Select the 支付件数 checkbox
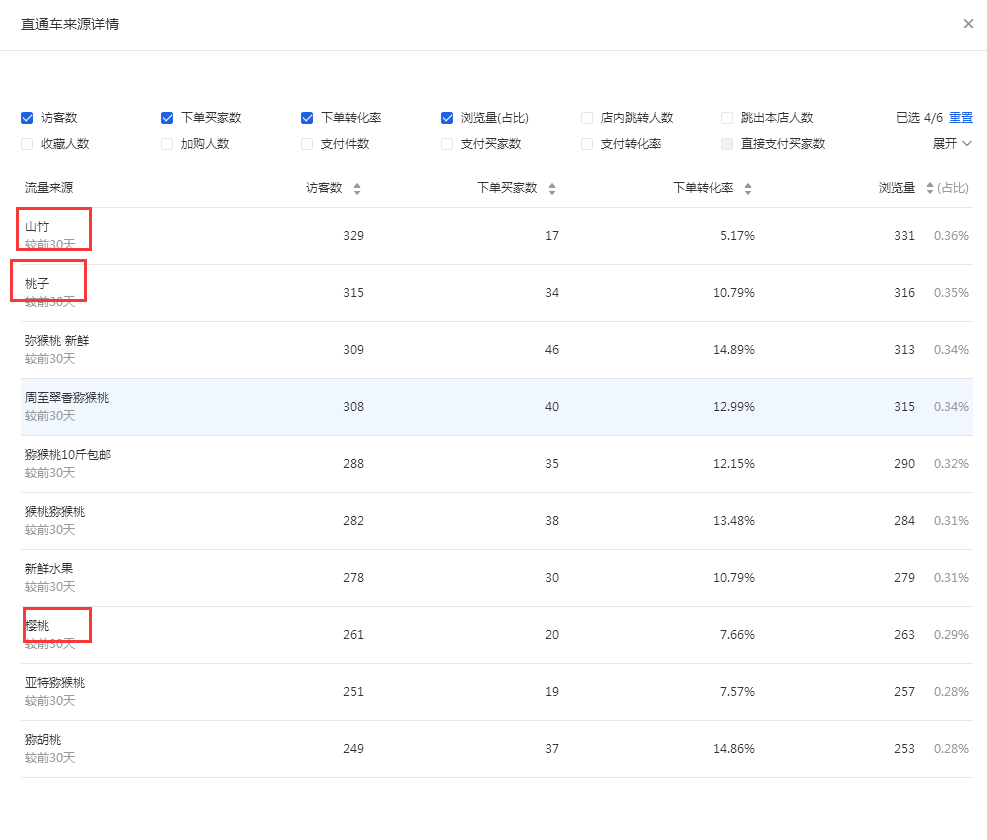The height and width of the screenshot is (840, 987). point(307,144)
